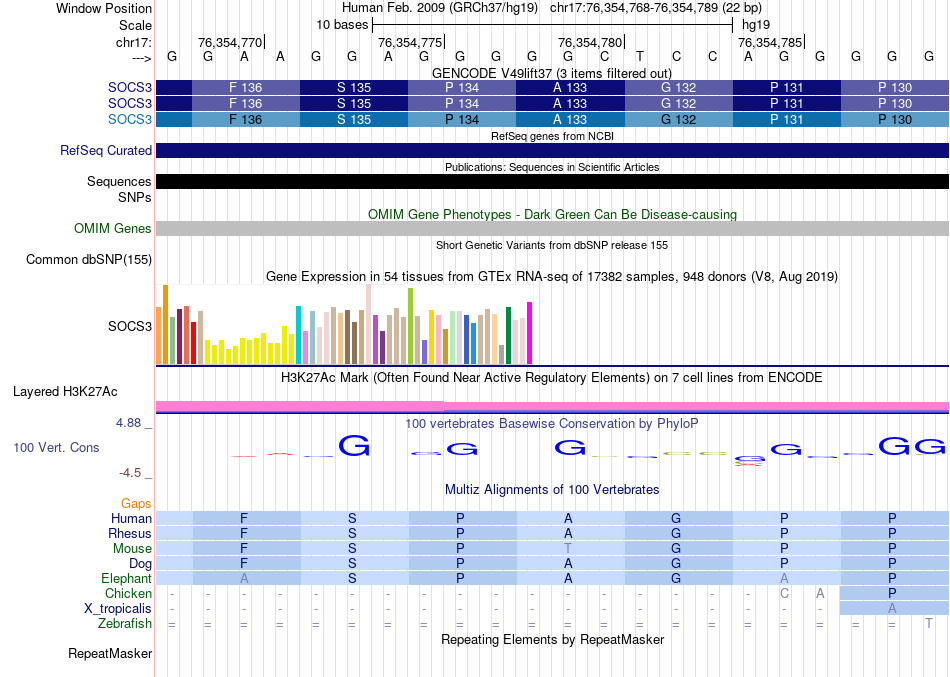
Task: Click the Zebrafish species label
Action: [x=125, y=624]
